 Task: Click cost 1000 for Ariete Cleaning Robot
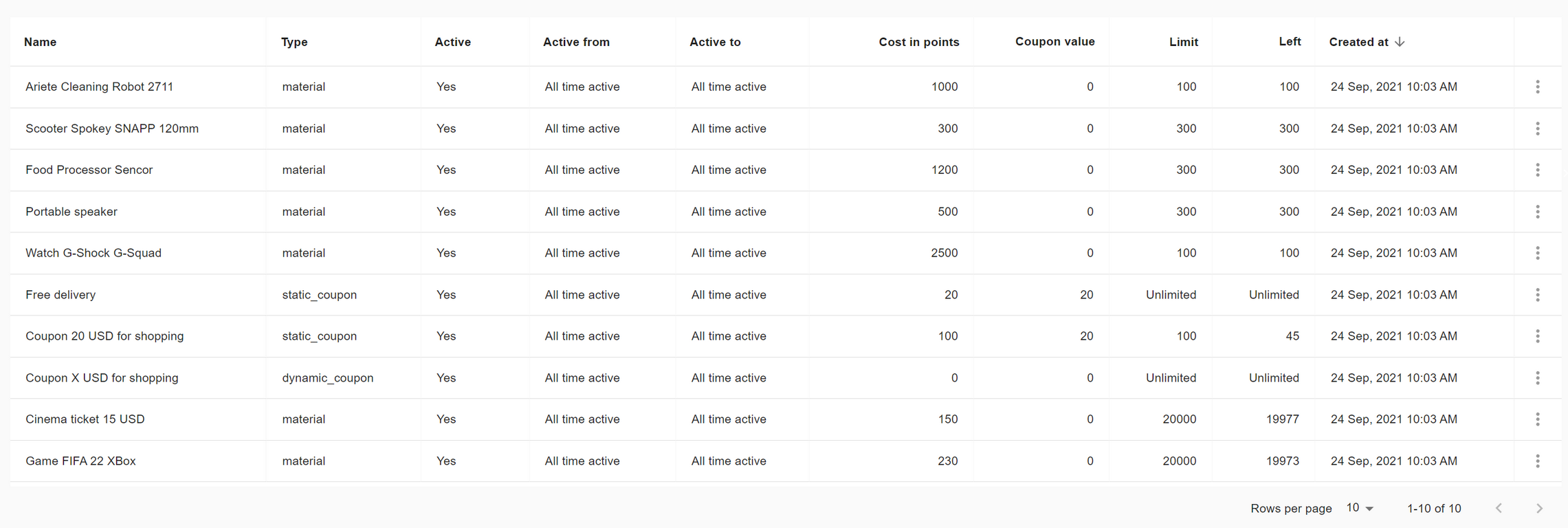pos(945,87)
